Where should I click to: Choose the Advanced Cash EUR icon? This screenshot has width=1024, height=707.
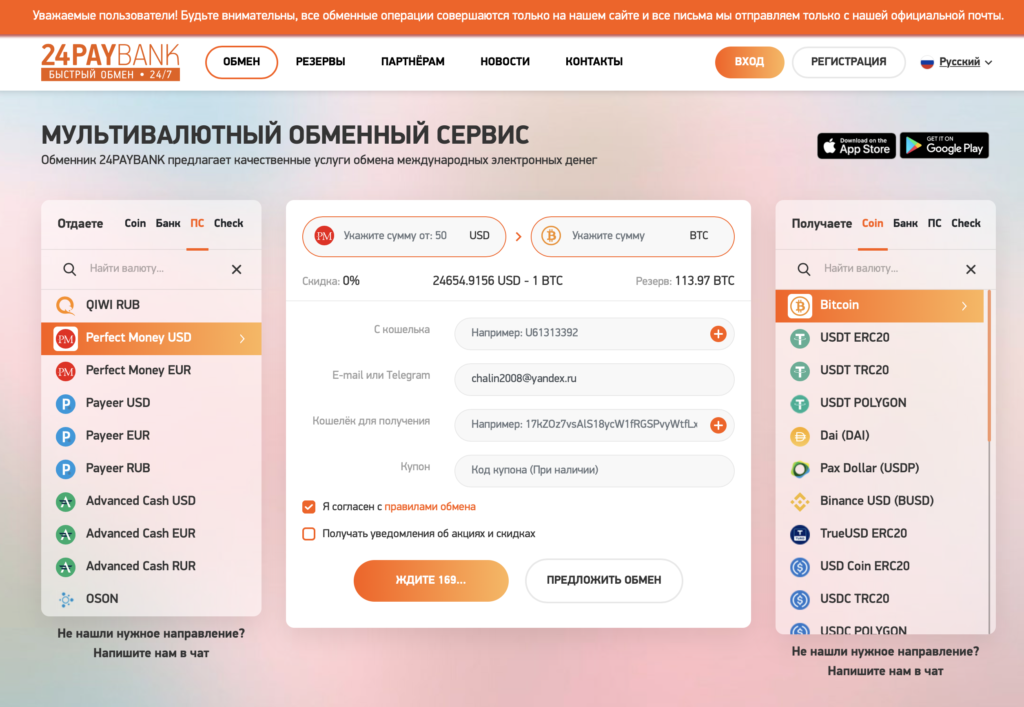click(x=65, y=534)
